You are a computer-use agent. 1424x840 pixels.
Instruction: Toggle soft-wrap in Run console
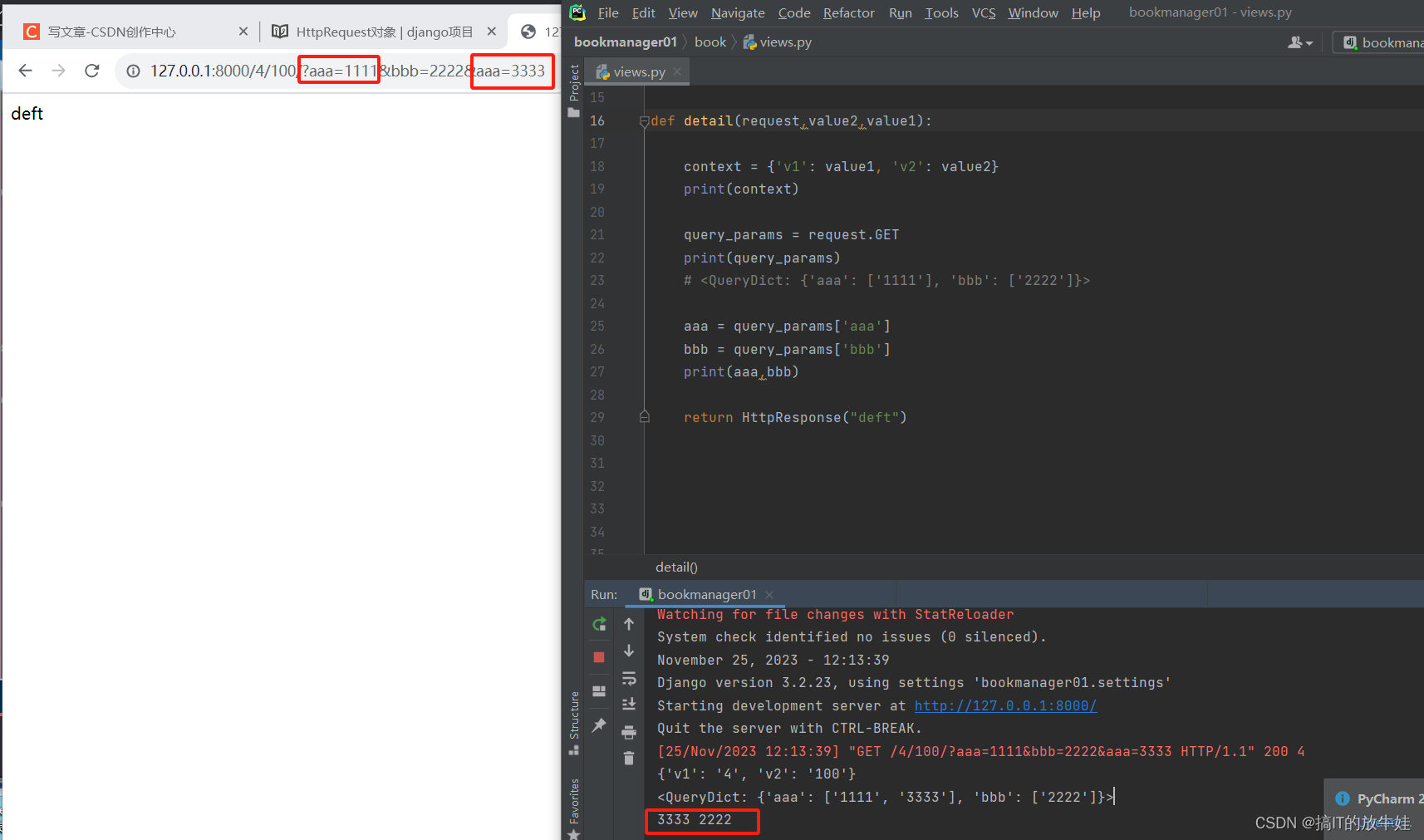coord(629,678)
